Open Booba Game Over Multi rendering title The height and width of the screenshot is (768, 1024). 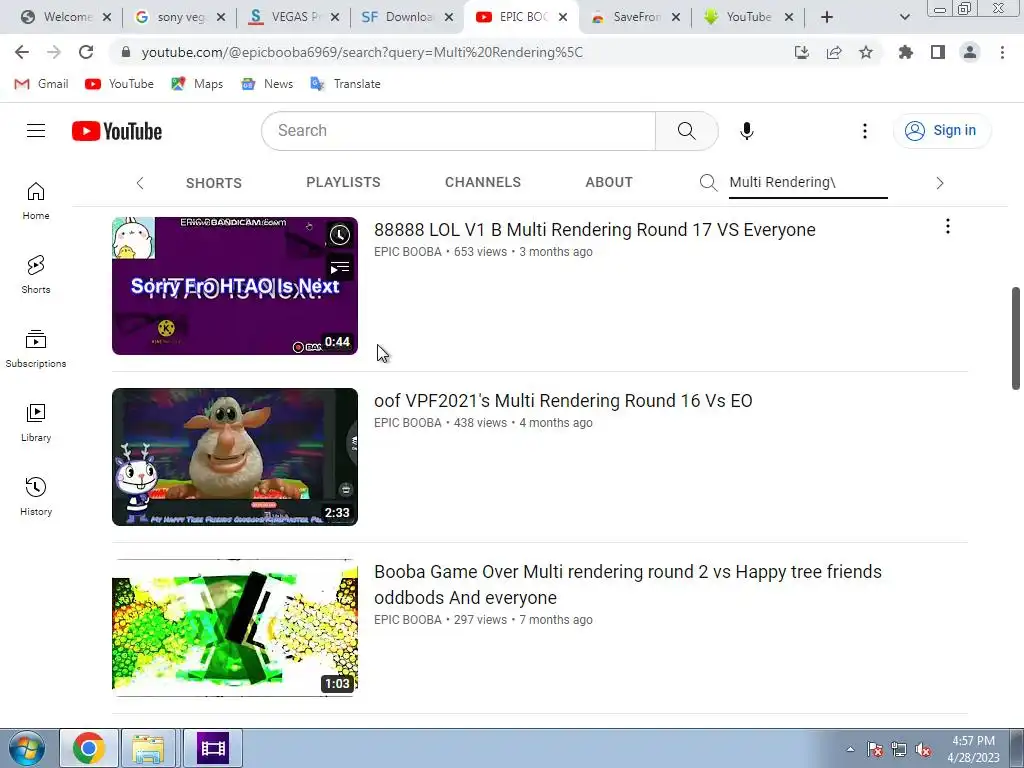tap(628, 584)
